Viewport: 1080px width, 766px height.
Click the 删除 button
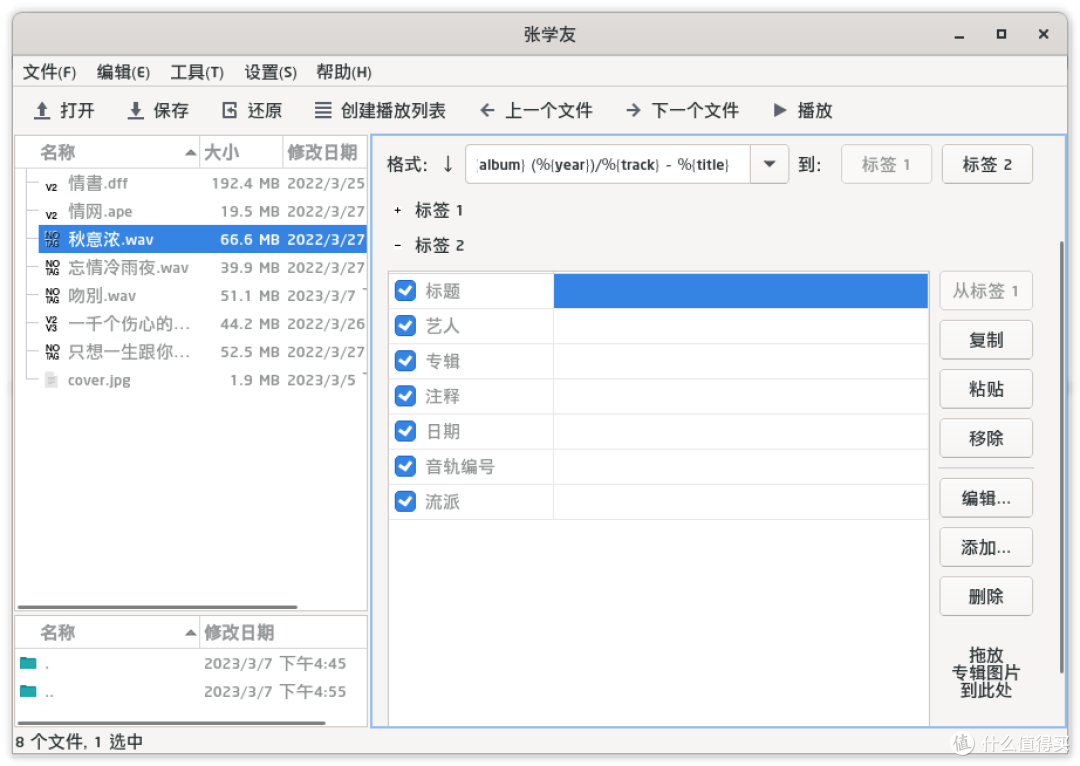click(x=986, y=596)
